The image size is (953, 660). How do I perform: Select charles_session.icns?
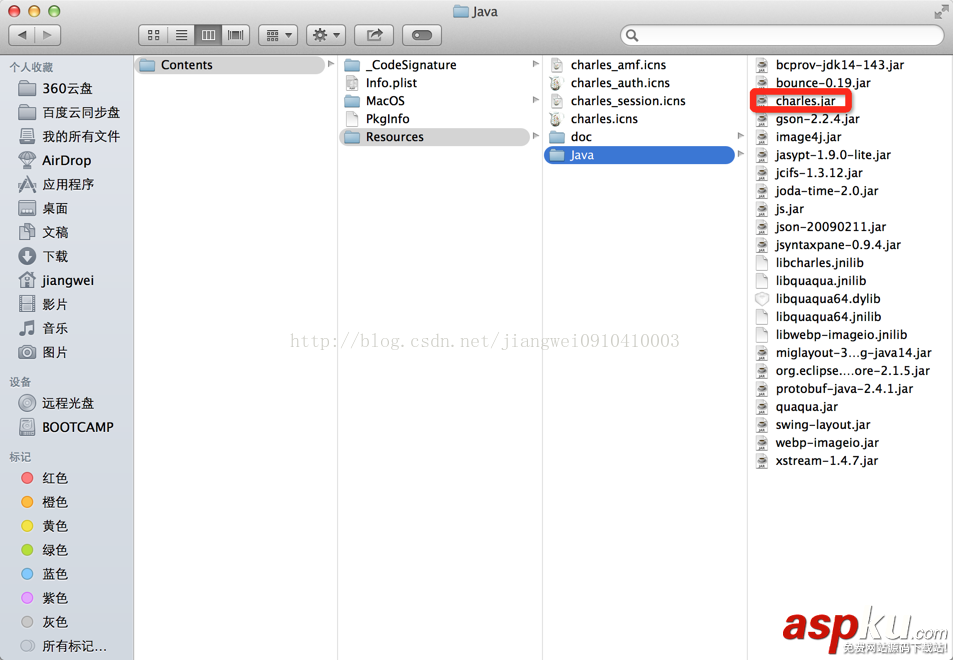point(639,101)
